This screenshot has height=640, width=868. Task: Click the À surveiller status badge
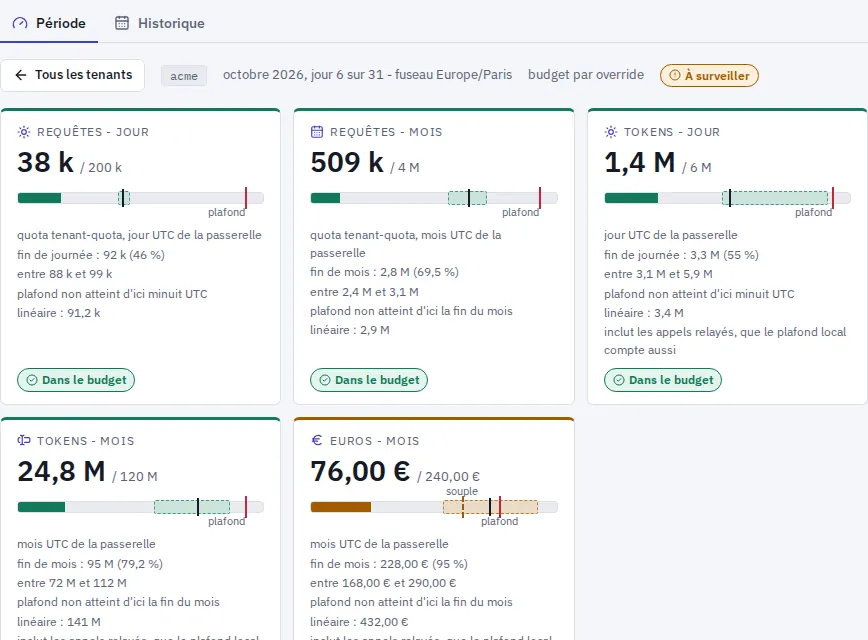pos(709,76)
